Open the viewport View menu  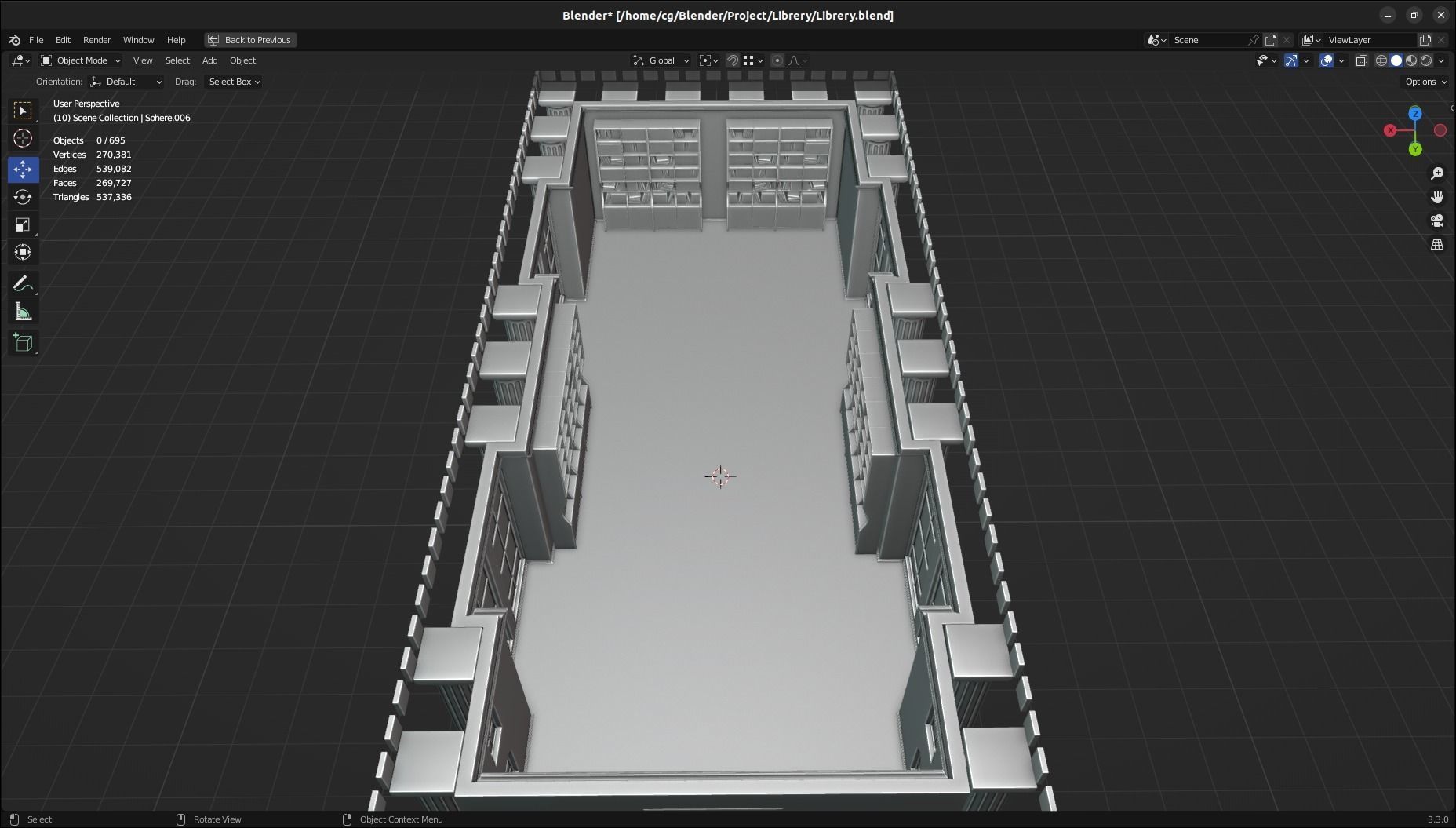click(x=143, y=60)
